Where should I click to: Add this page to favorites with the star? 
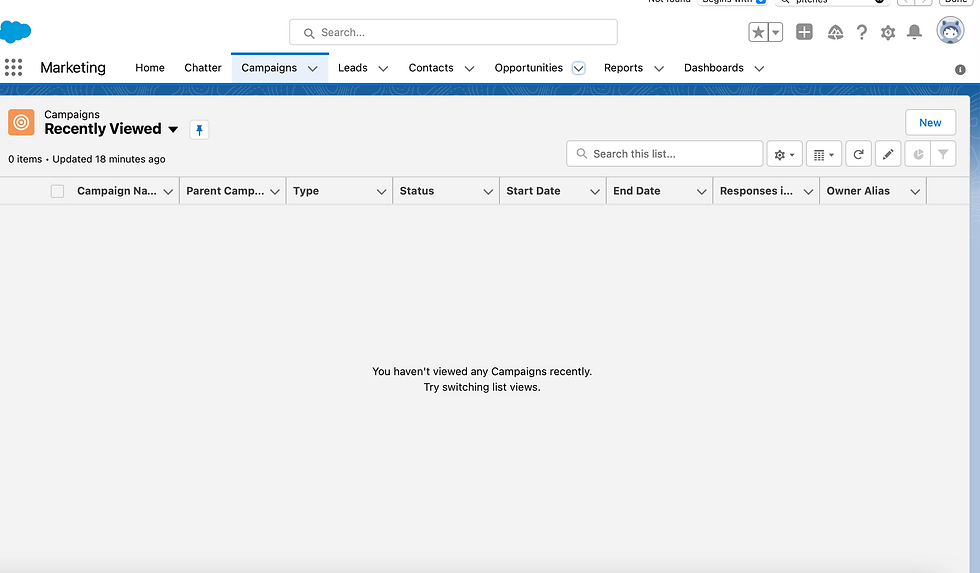pos(758,32)
